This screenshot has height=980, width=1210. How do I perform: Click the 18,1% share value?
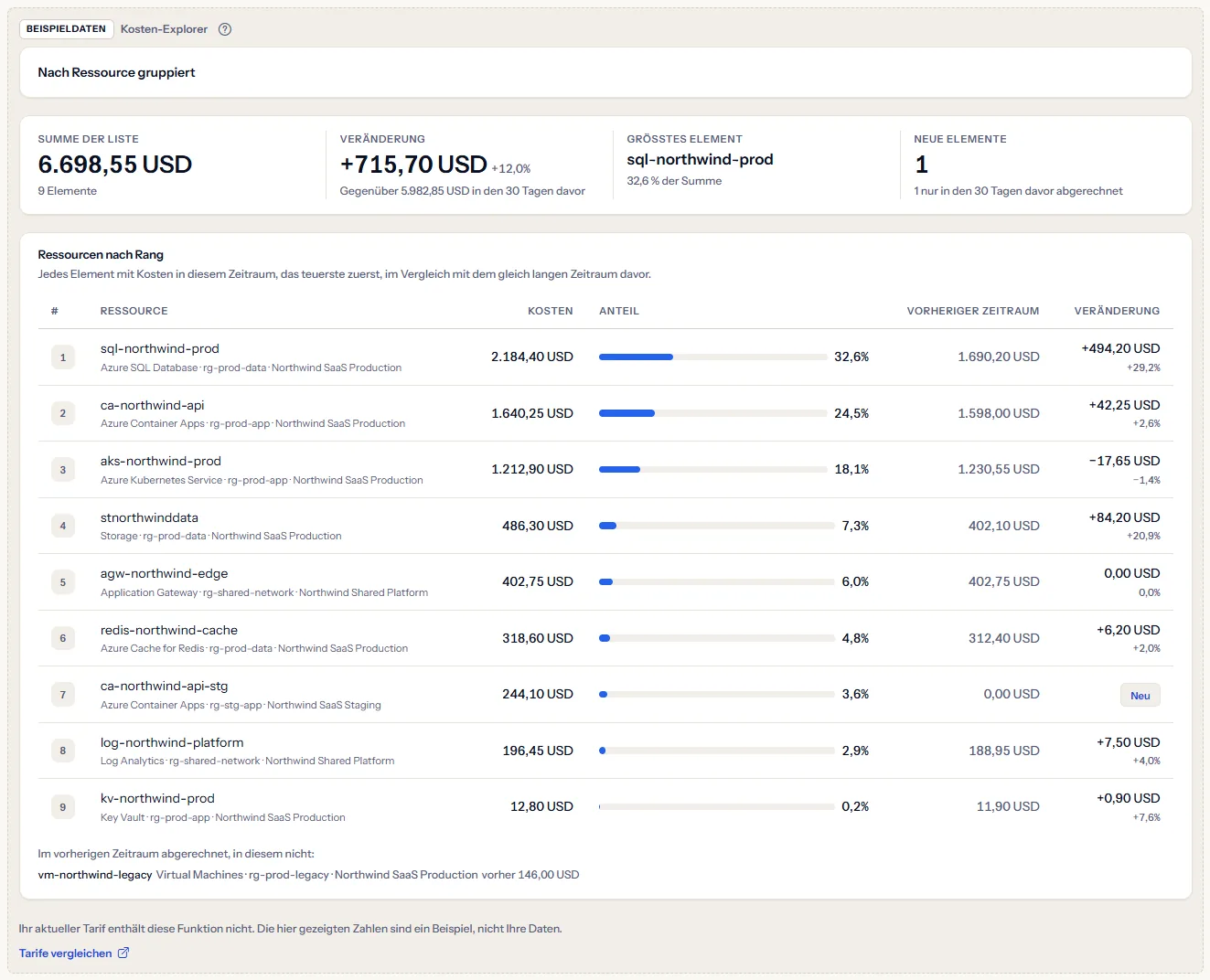851,469
